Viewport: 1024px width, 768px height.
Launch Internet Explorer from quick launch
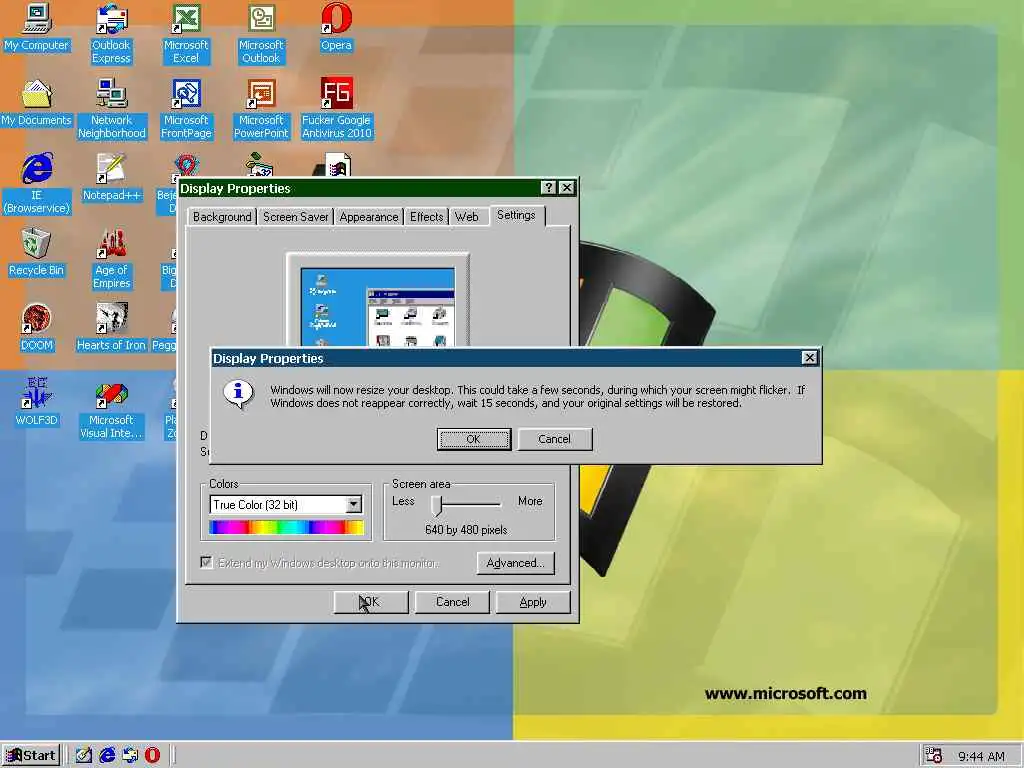click(x=107, y=756)
